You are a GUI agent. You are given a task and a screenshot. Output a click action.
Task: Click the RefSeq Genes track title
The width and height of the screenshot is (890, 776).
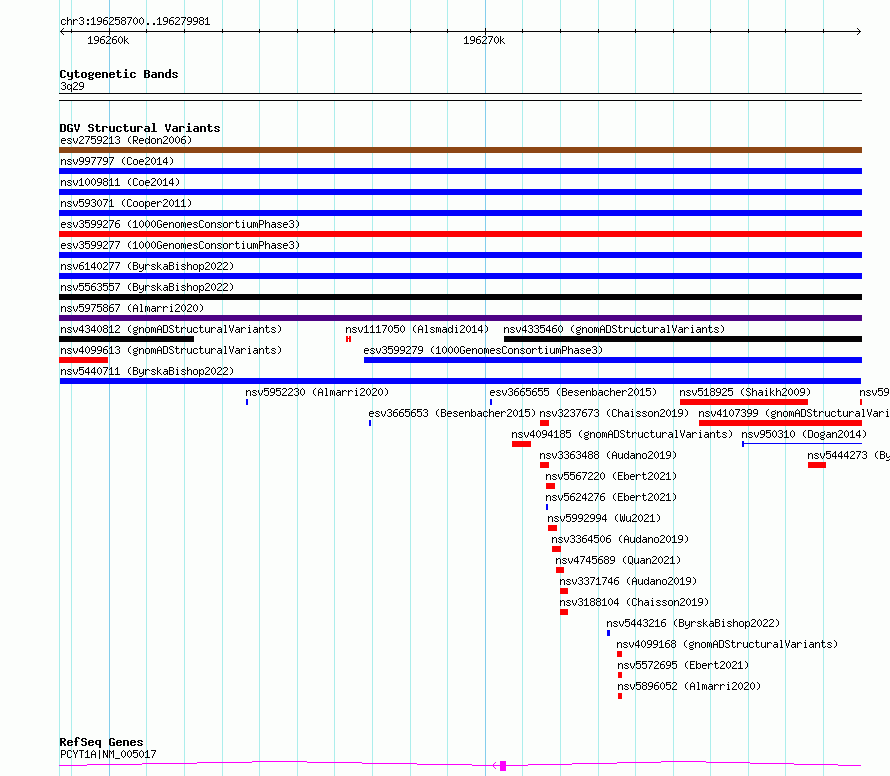click(101, 743)
